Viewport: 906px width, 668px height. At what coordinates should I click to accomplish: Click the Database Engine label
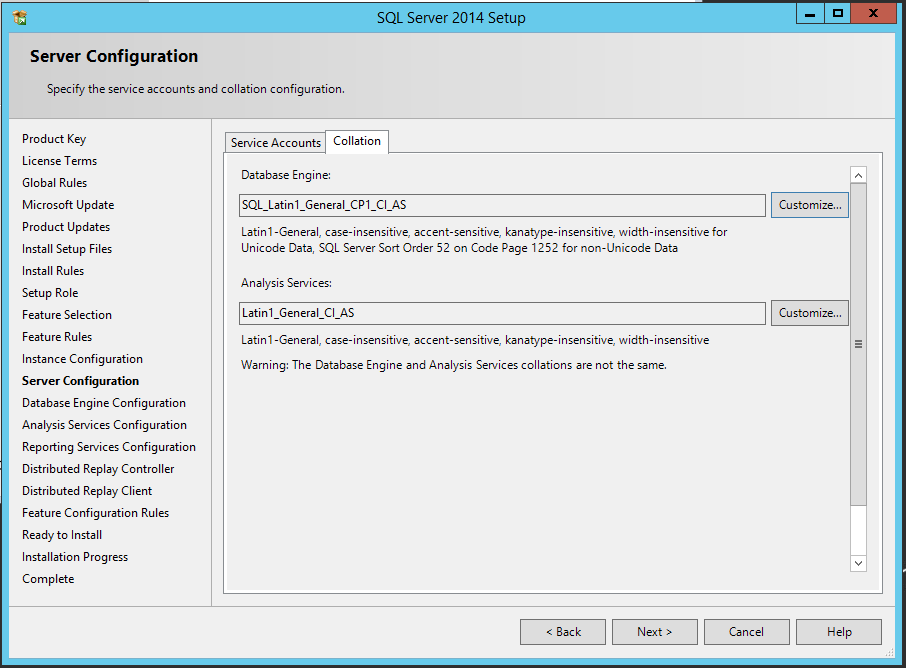pyautogui.click(x=286, y=175)
